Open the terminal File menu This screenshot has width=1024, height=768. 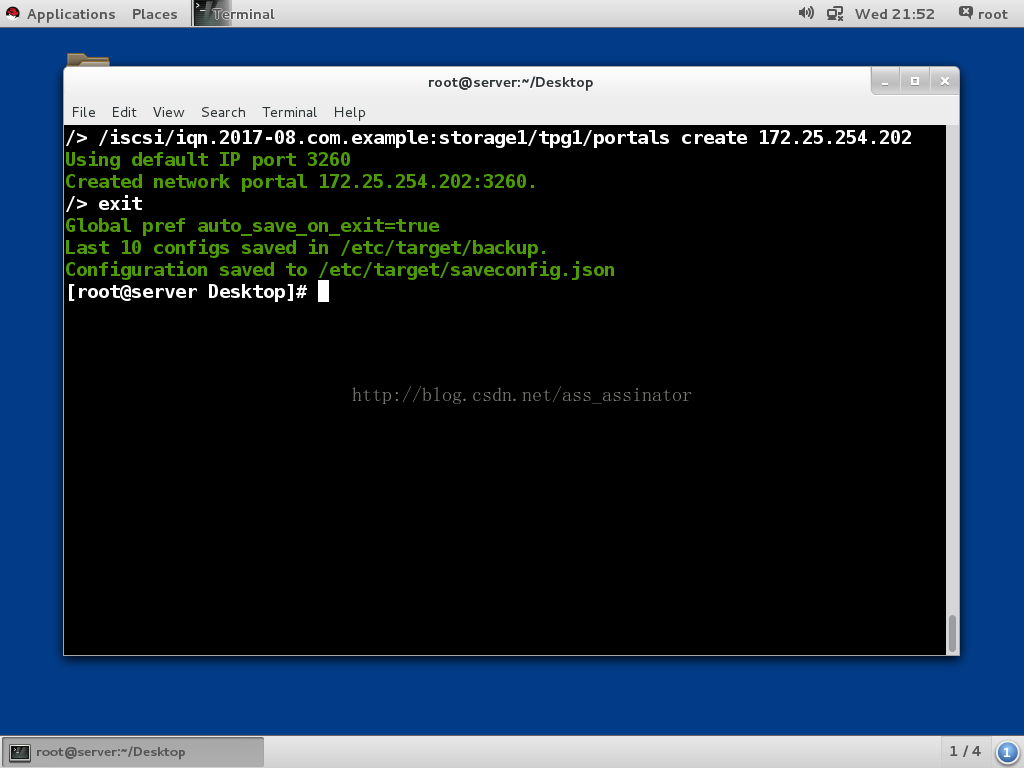click(84, 112)
